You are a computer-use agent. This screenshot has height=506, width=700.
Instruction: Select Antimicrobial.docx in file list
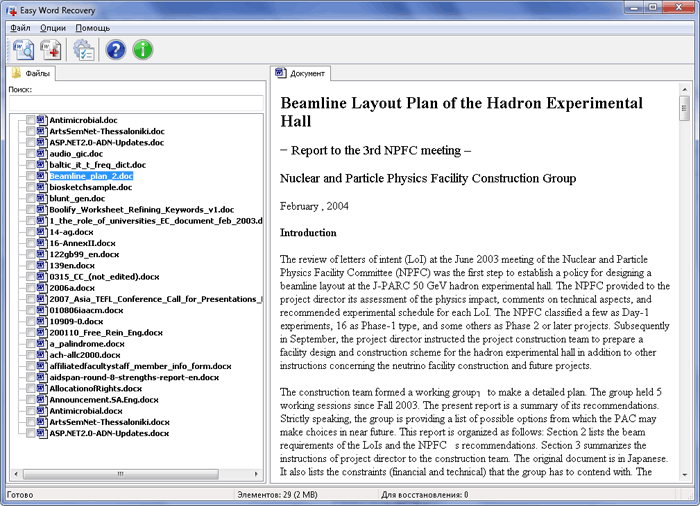coord(86,411)
